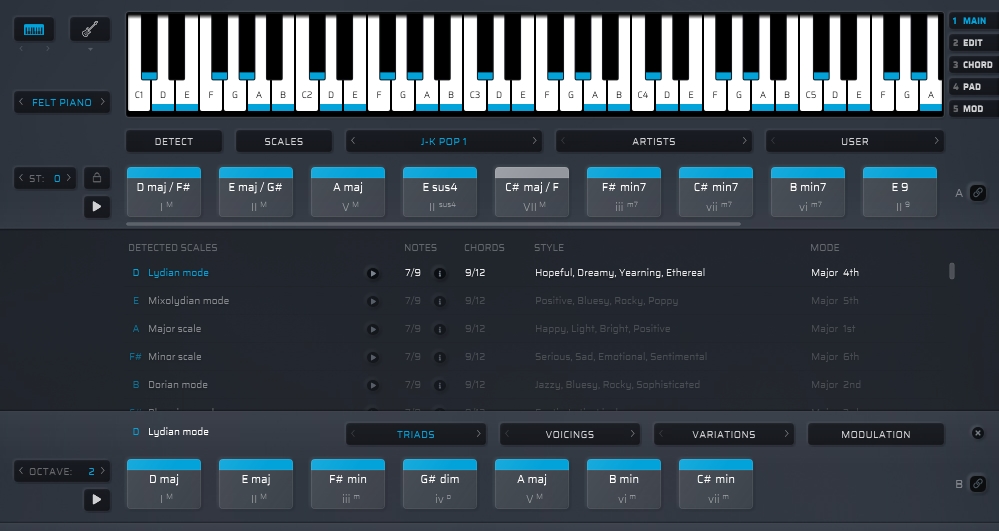
Task: Preview the Lydian mode scale with play
Action: tap(373, 273)
